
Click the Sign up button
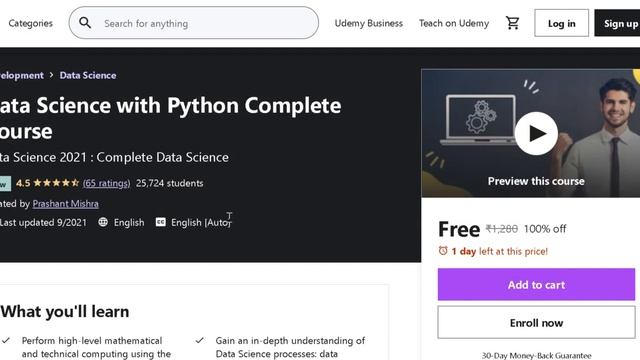tap(618, 23)
